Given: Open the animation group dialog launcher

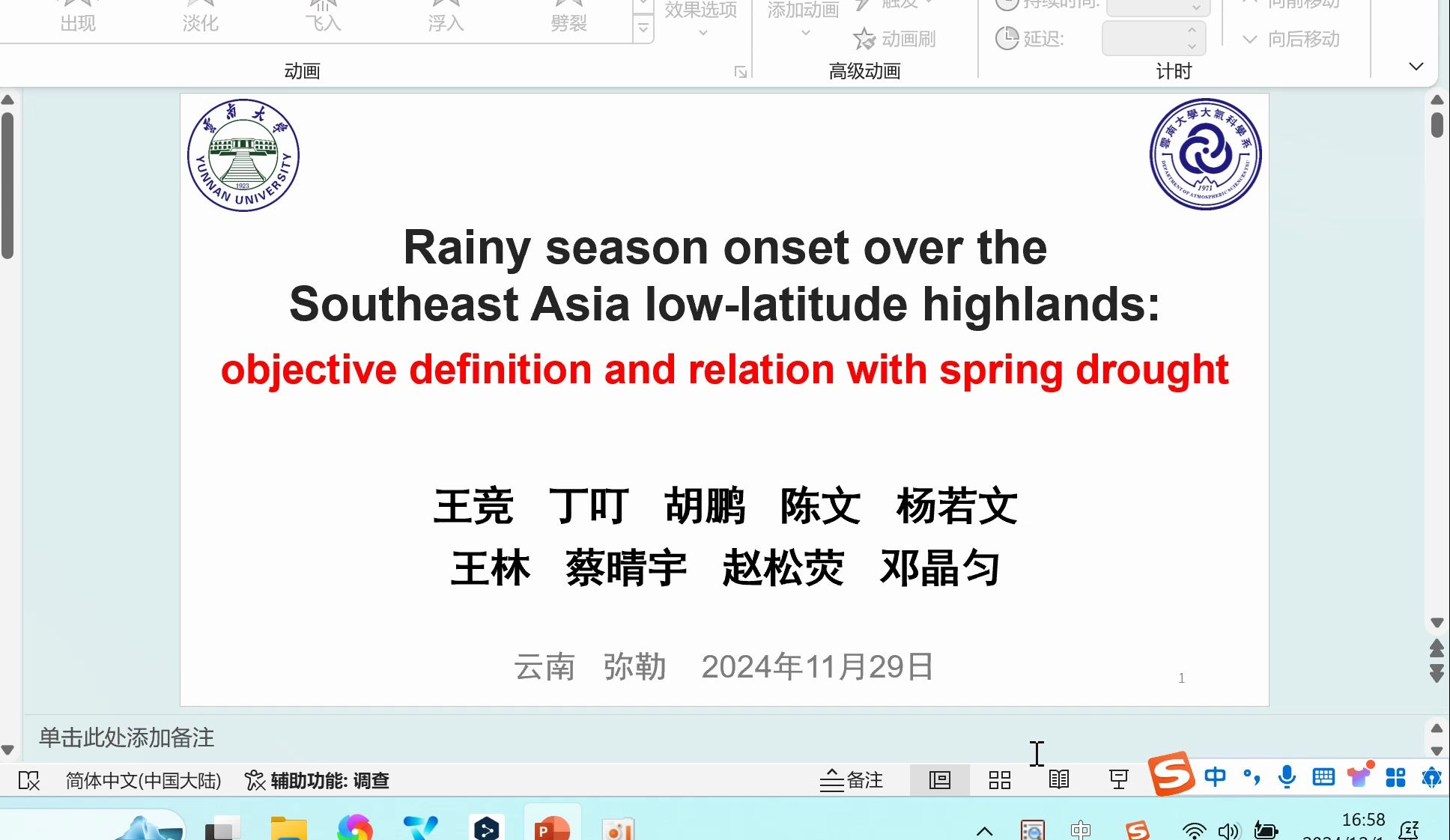Looking at the screenshot, I should (x=740, y=72).
